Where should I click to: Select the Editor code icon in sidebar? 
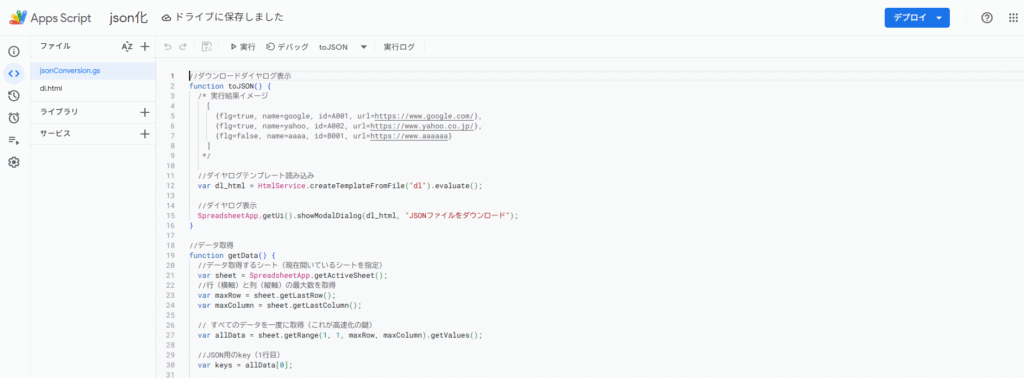pos(14,74)
